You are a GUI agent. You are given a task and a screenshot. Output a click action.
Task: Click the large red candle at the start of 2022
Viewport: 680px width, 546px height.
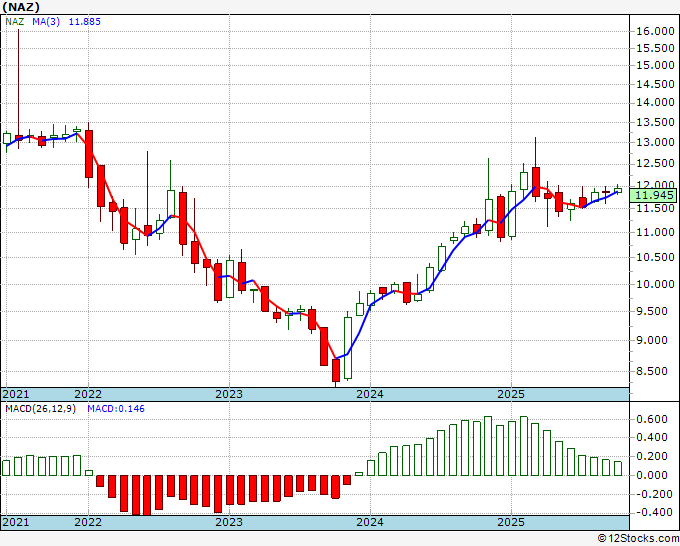click(89, 154)
